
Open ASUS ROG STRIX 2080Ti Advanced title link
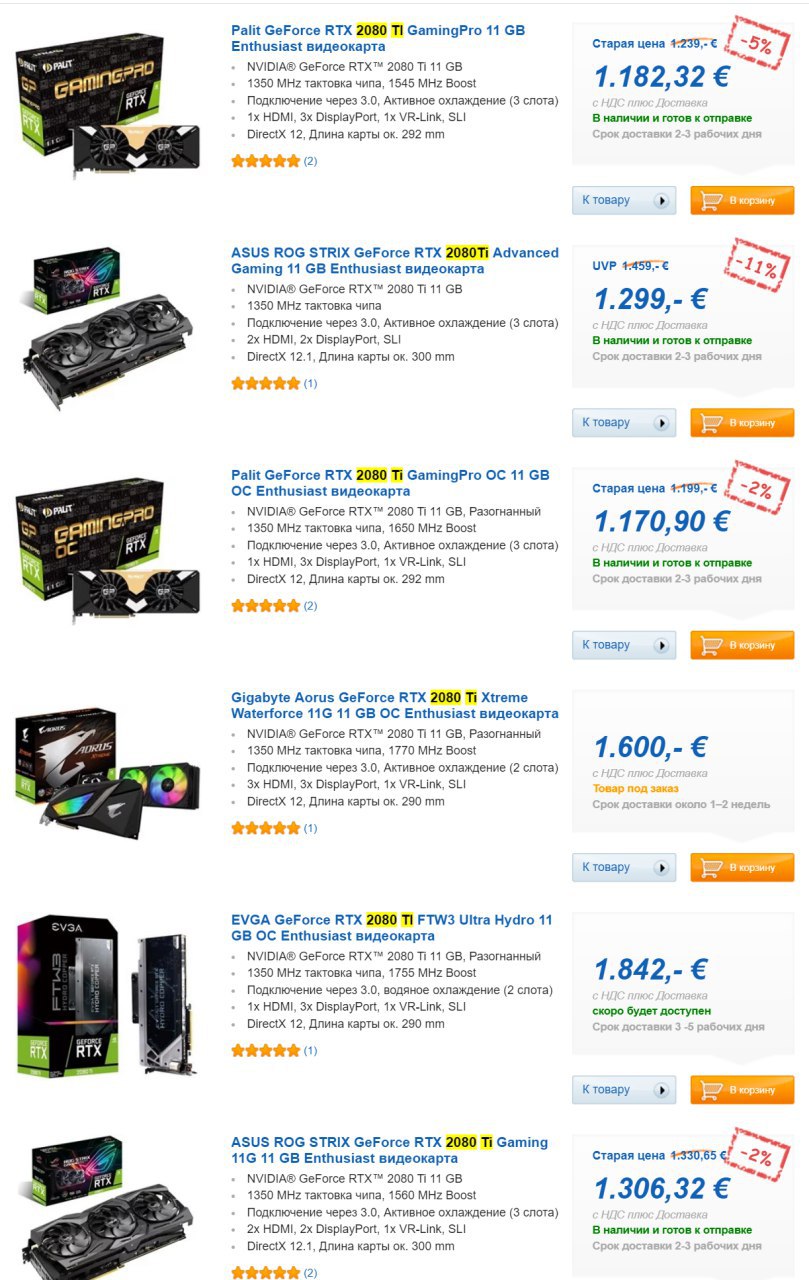[395, 261]
